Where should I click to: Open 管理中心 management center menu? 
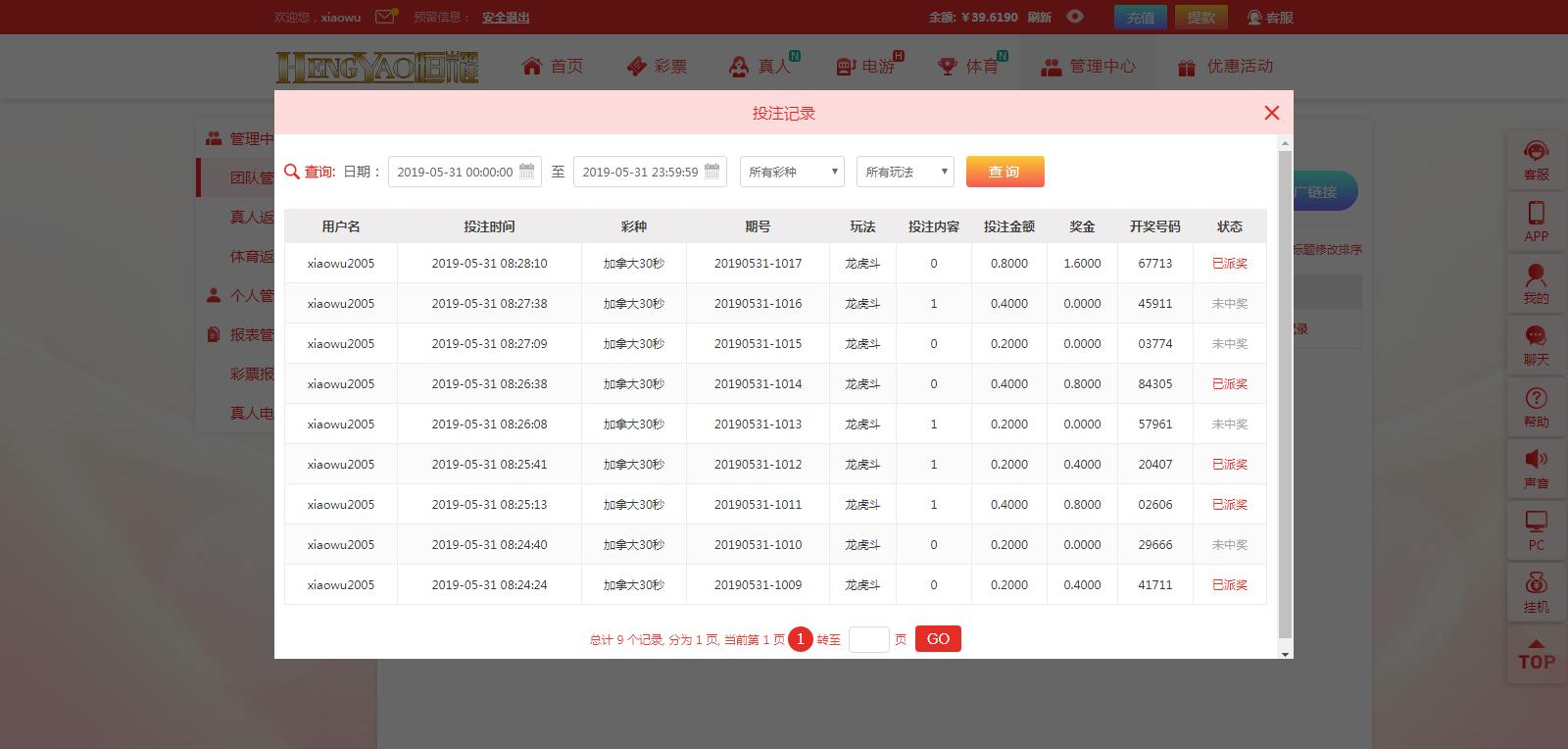click(x=1088, y=66)
